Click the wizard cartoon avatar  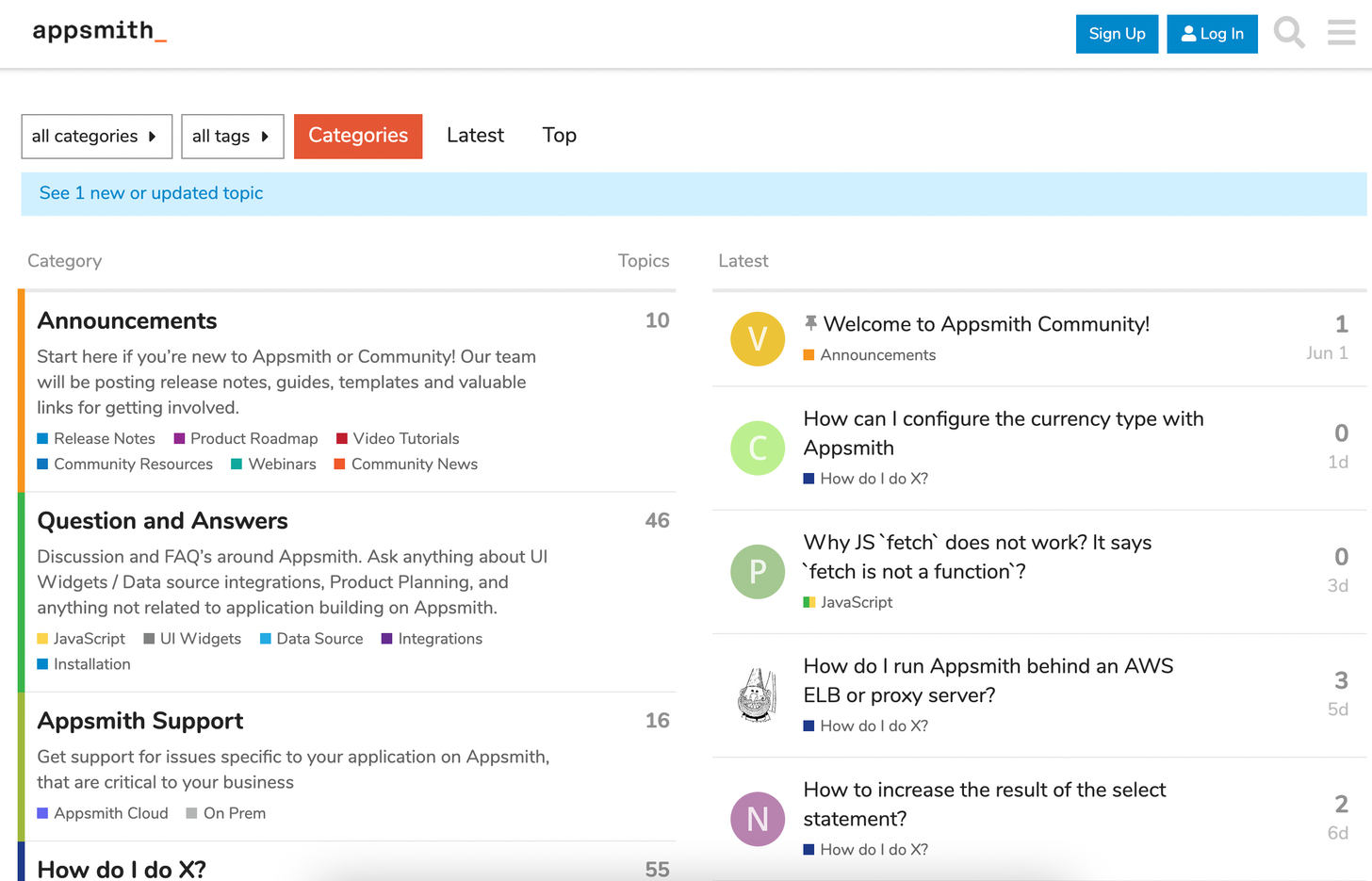[758, 695]
